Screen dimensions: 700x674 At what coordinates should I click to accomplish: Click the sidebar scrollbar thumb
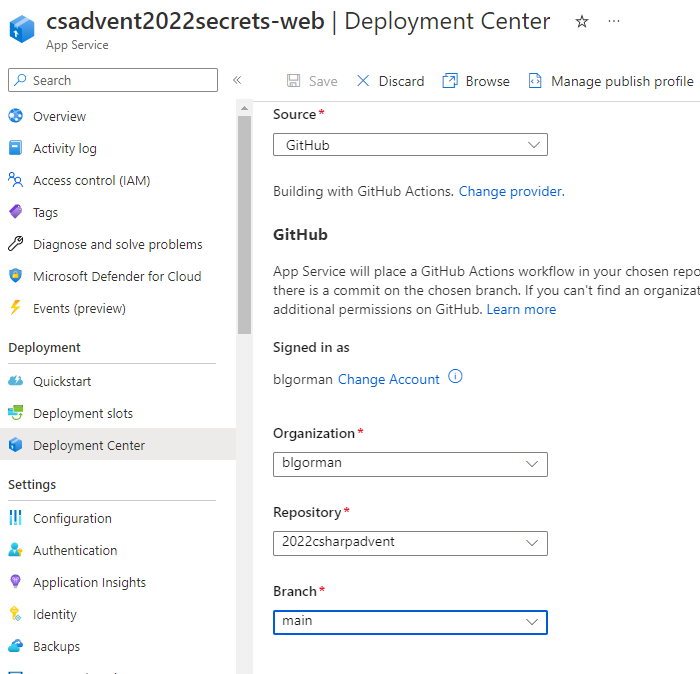(x=244, y=225)
